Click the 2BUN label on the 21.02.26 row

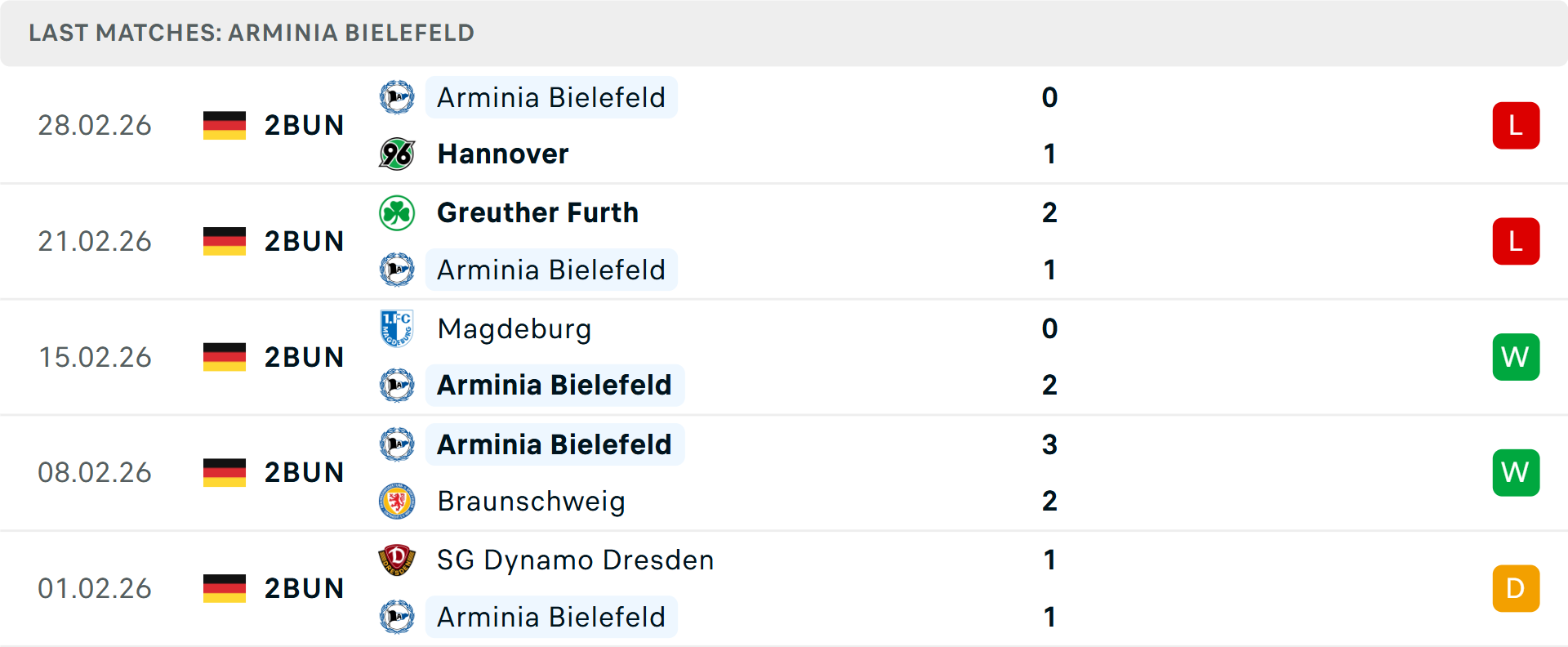(x=305, y=241)
